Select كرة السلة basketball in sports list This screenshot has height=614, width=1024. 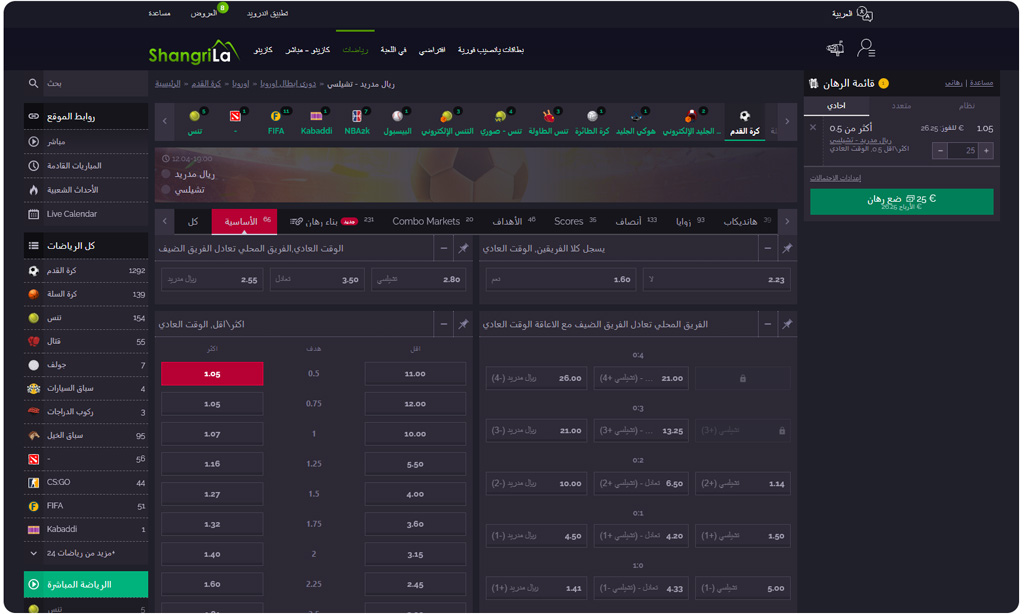click(x=86, y=295)
